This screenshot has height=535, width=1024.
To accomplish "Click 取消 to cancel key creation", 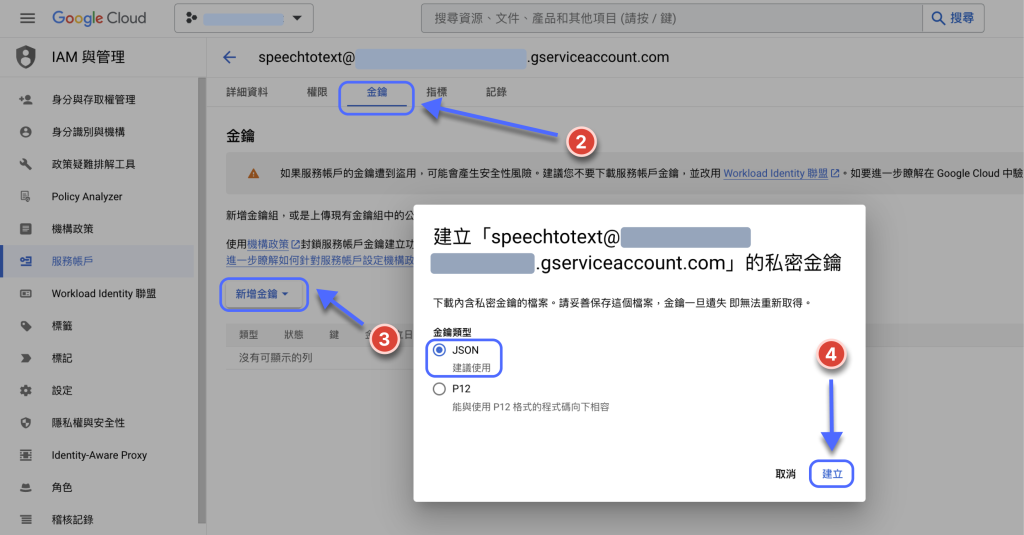I will [x=785, y=474].
